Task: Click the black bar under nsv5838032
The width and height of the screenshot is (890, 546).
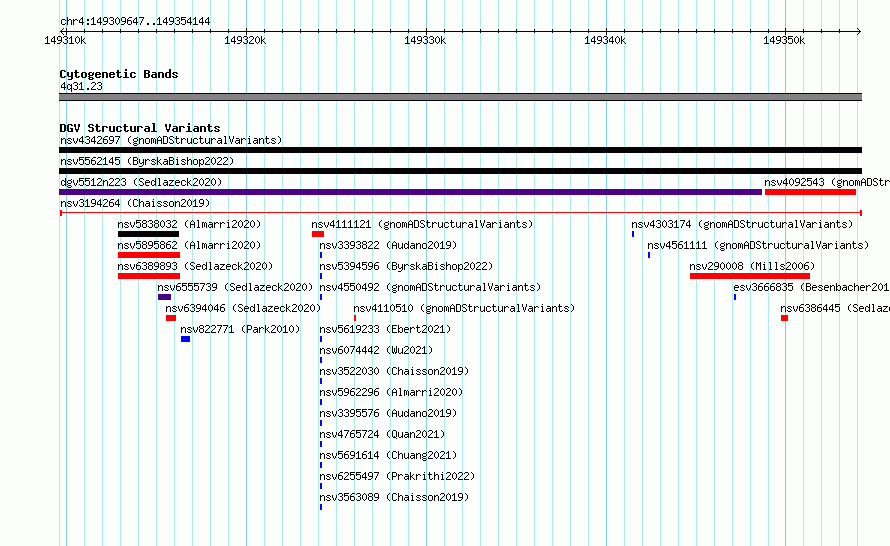Action: (x=148, y=234)
